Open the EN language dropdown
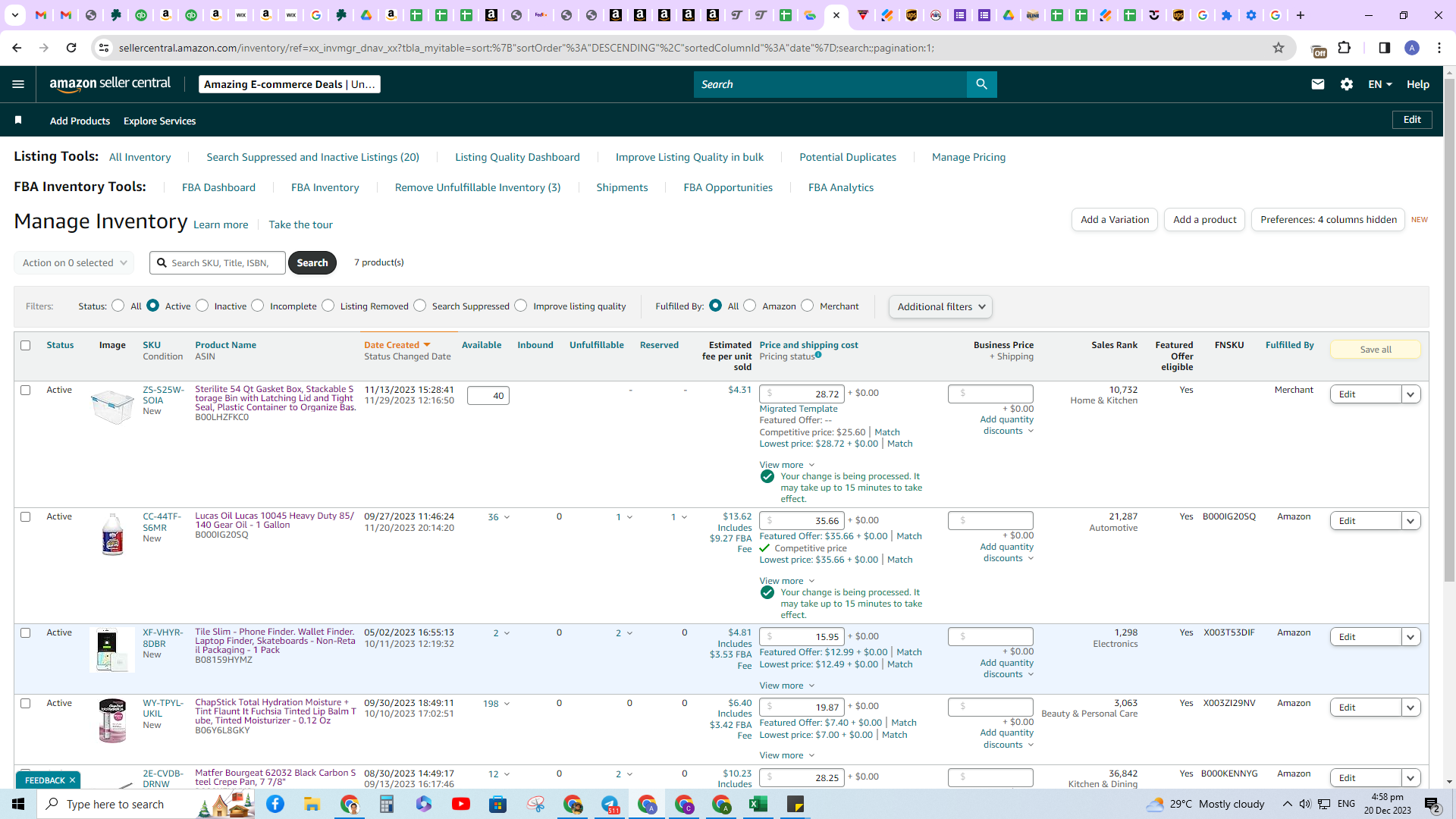The image size is (1456, 819). point(1380,84)
